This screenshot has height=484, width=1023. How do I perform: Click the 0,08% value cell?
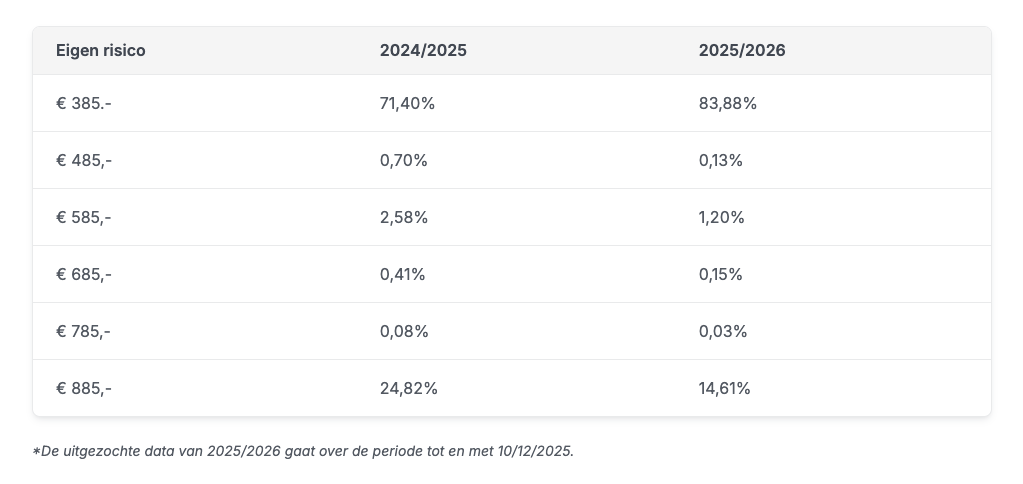pyautogui.click(x=404, y=331)
